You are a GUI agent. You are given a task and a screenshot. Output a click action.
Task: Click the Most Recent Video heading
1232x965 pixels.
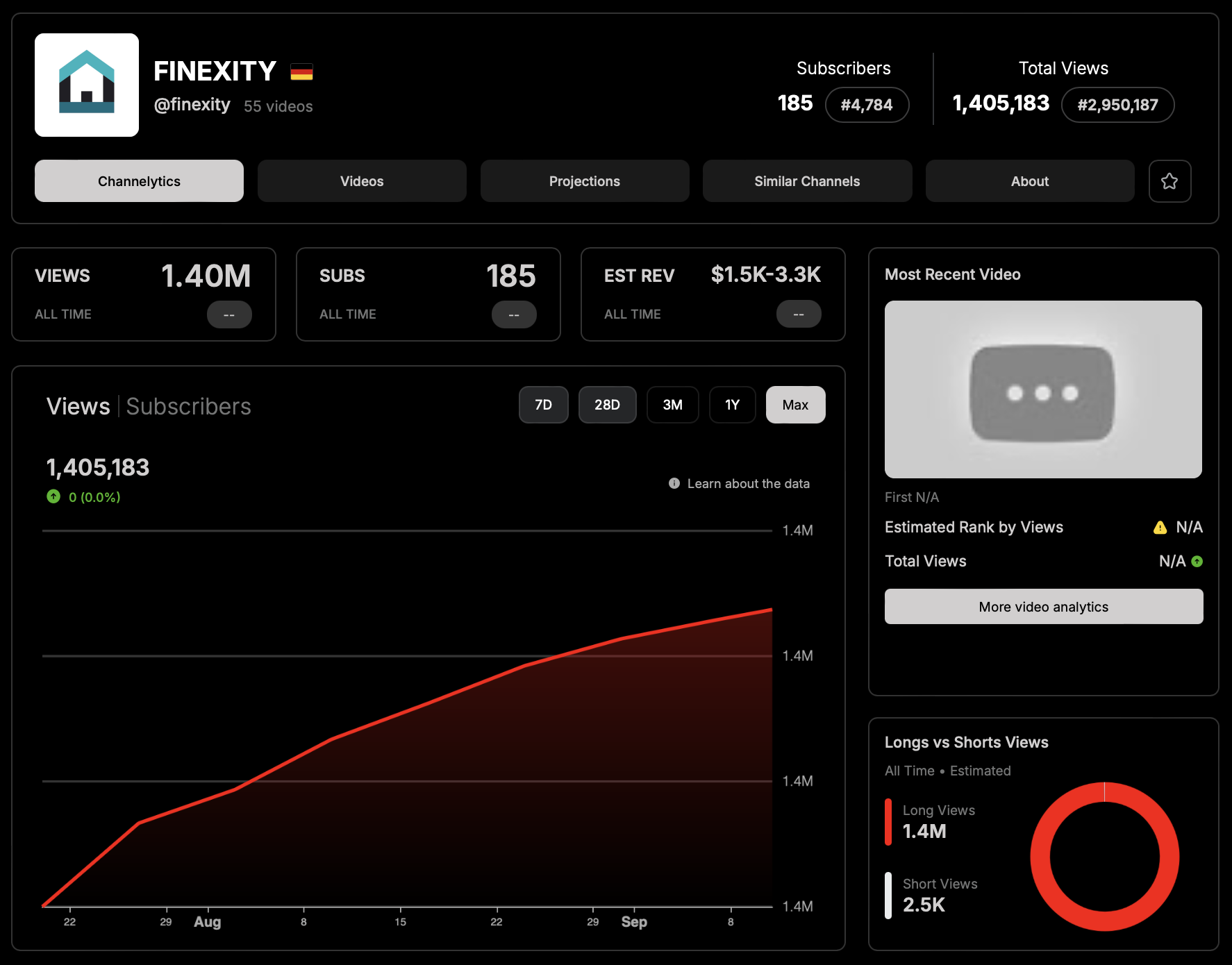click(x=953, y=274)
